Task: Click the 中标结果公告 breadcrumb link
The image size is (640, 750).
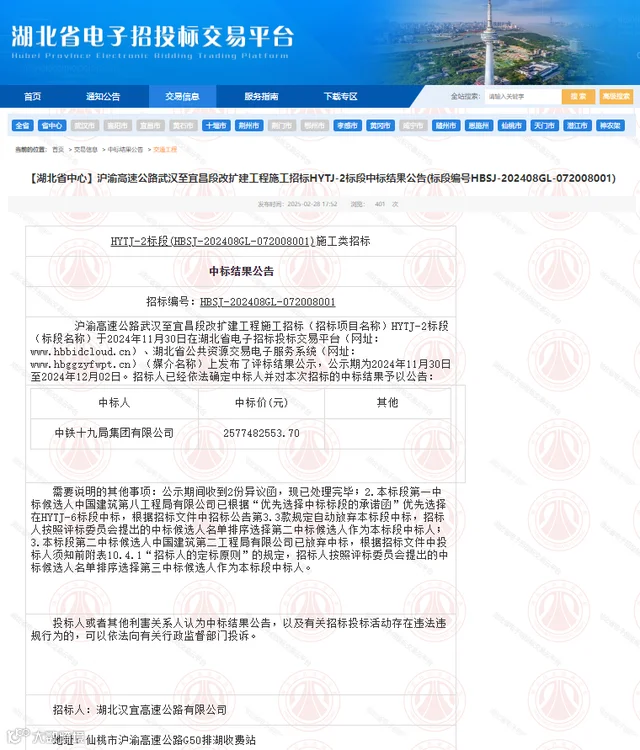Action: pos(125,150)
